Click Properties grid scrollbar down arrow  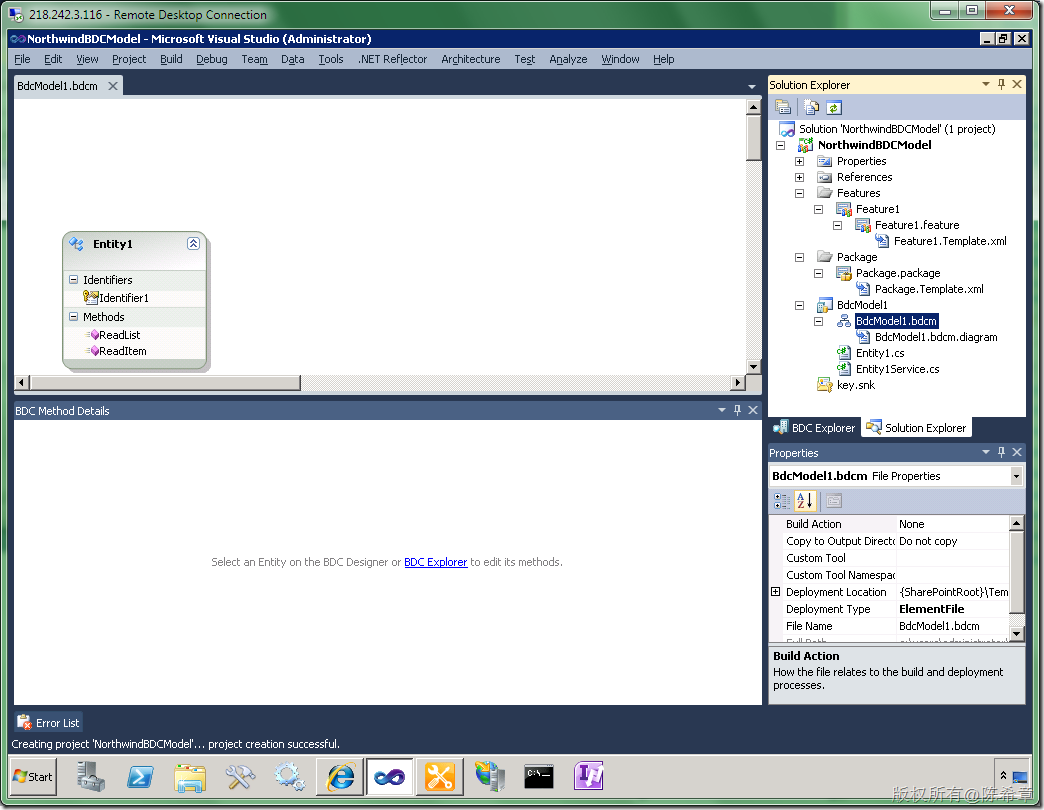point(1016,633)
